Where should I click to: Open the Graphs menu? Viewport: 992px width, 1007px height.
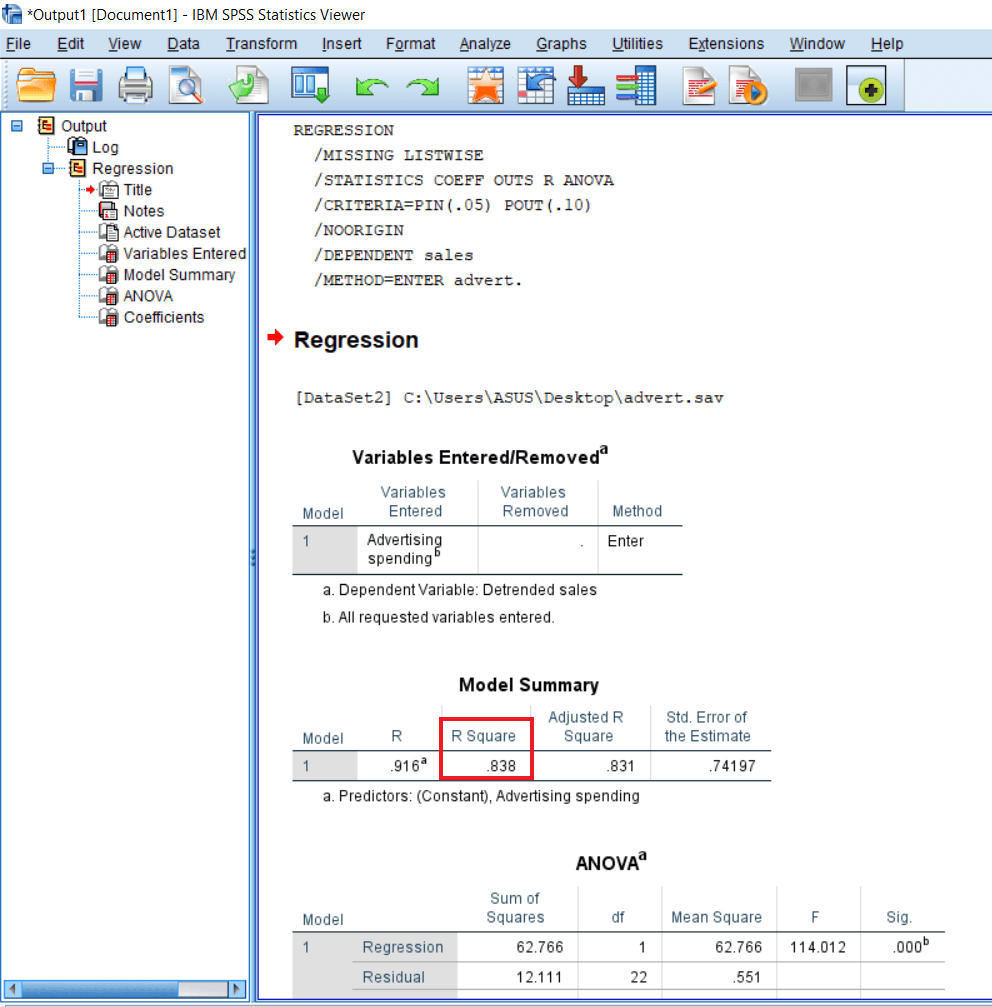[561, 44]
